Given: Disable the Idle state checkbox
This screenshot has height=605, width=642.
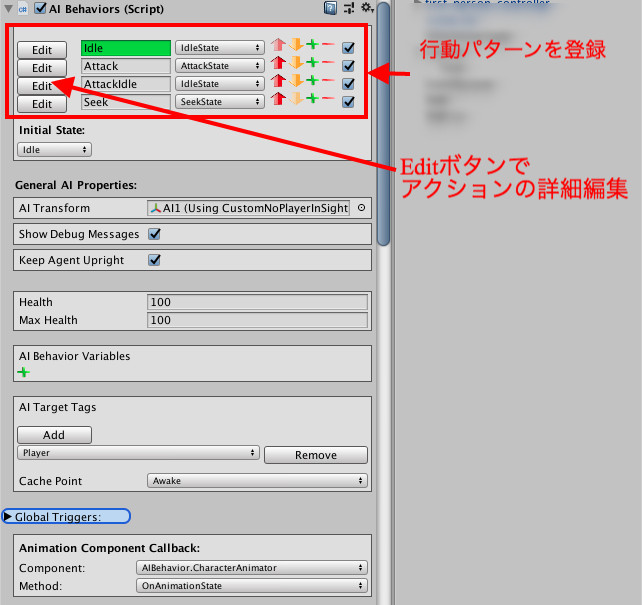Looking at the screenshot, I should point(348,47).
